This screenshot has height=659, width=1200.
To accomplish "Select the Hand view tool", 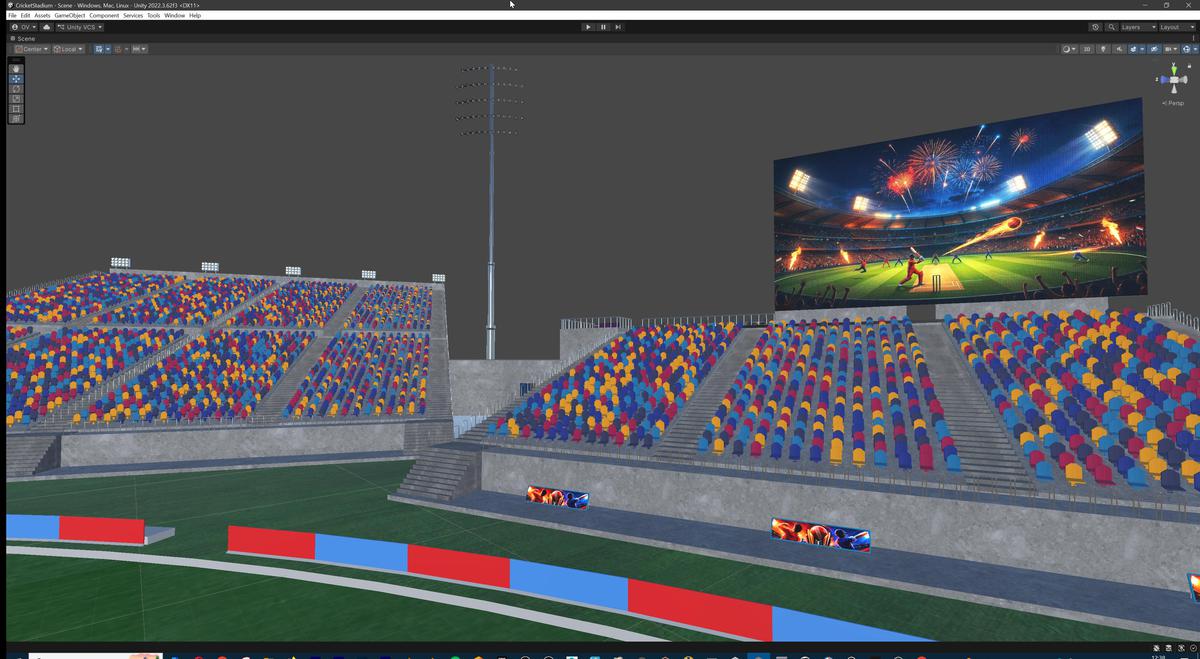I will [16, 69].
